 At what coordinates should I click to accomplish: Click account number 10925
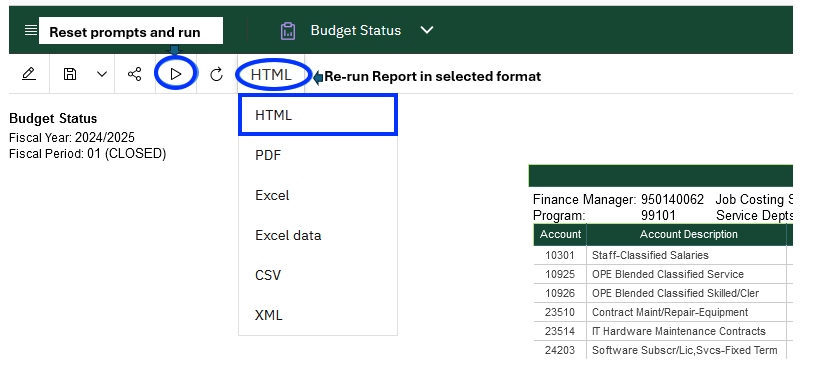point(559,274)
